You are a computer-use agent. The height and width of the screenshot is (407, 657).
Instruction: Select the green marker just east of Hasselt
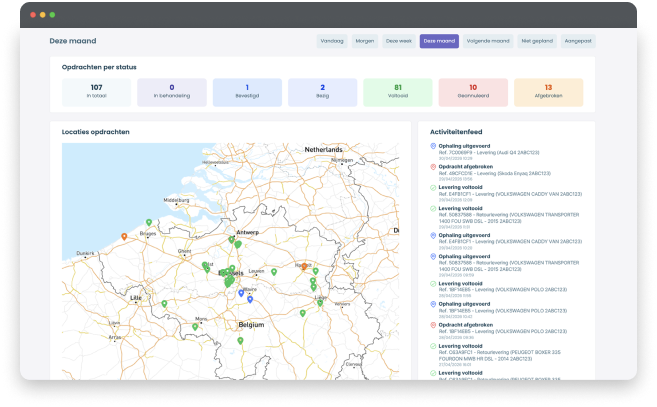[316, 271]
